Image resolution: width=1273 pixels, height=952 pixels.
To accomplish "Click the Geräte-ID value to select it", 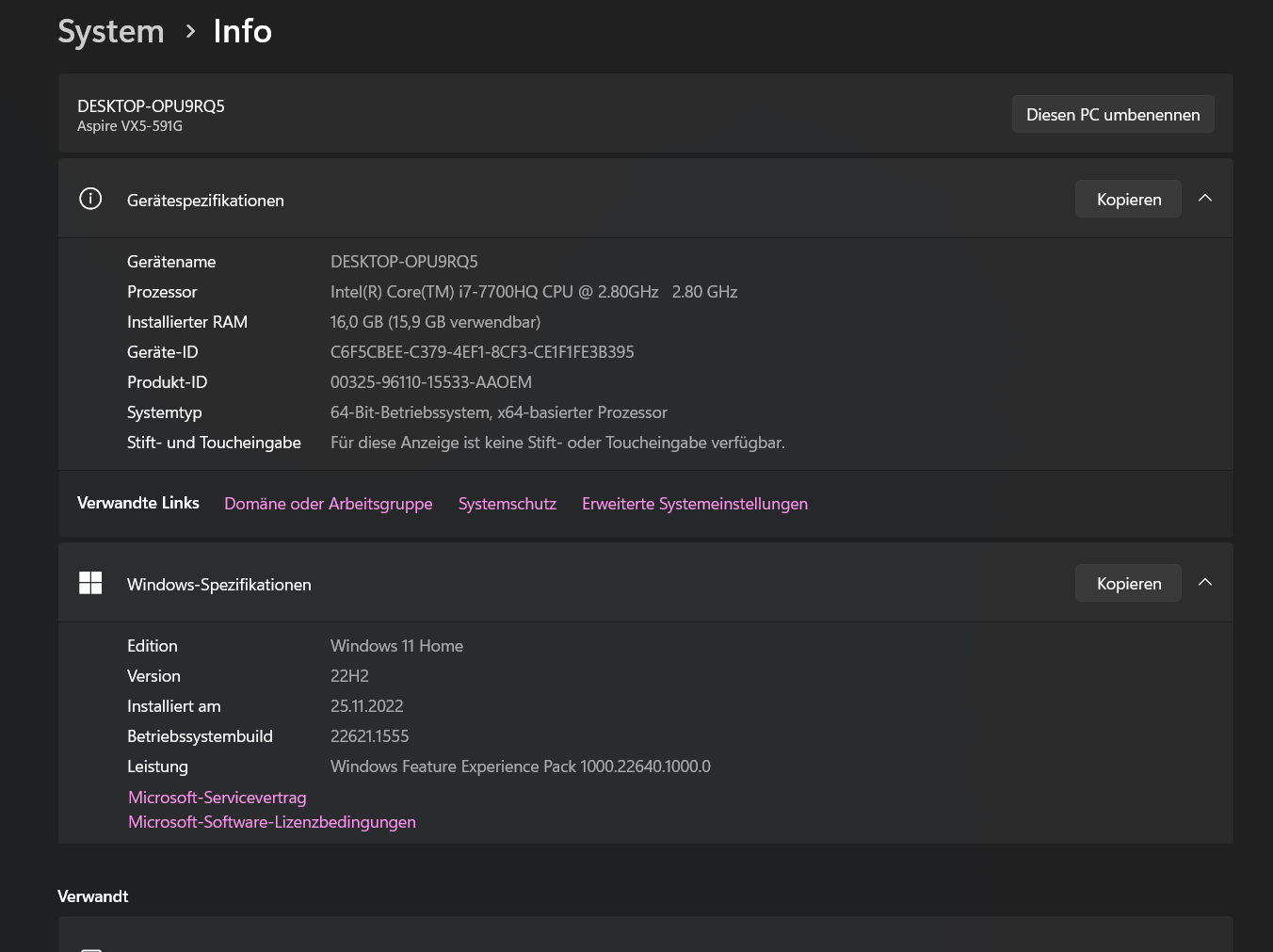I will pos(482,351).
